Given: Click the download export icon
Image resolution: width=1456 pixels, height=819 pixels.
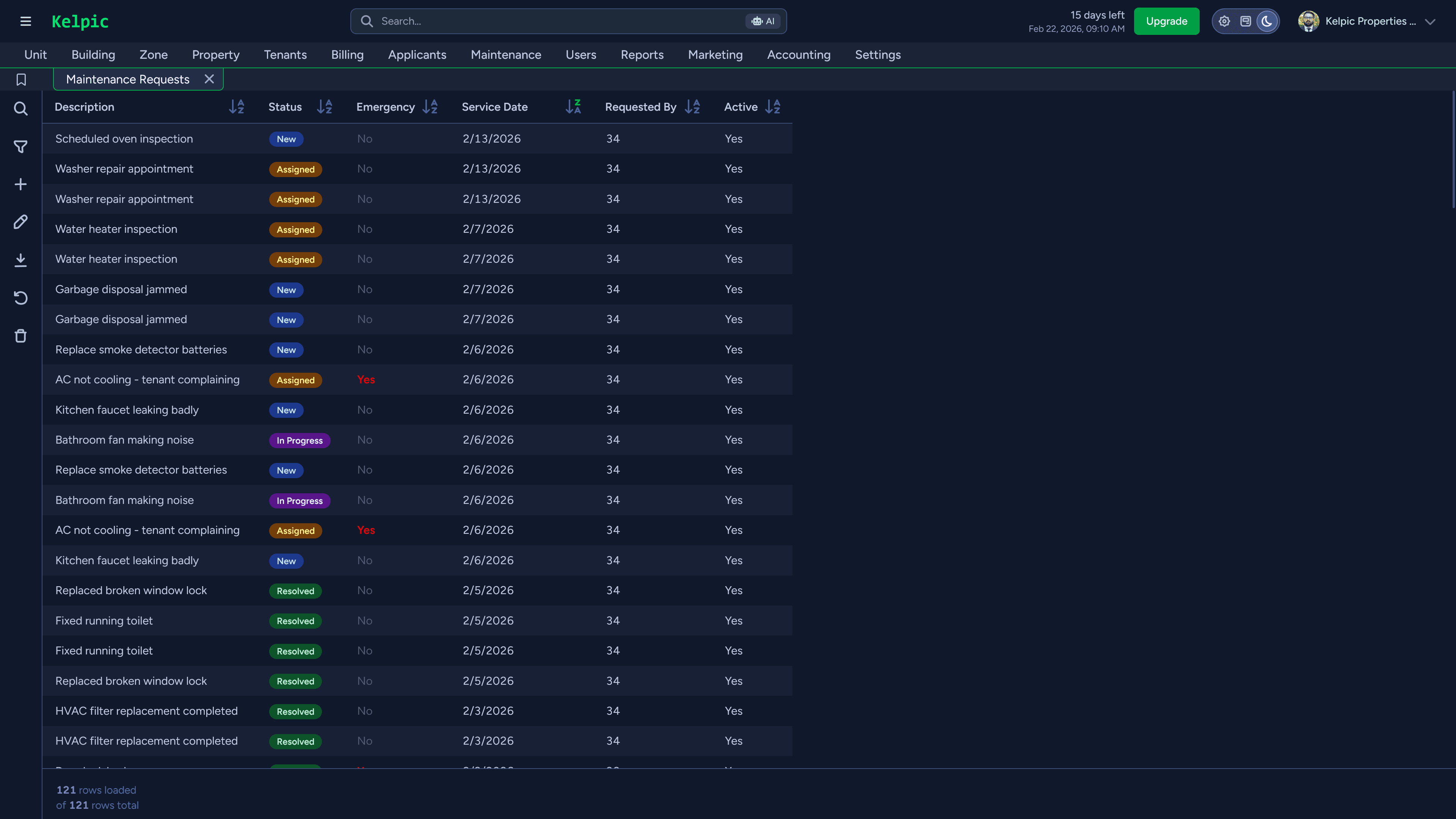Looking at the screenshot, I should tap(20, 259).
